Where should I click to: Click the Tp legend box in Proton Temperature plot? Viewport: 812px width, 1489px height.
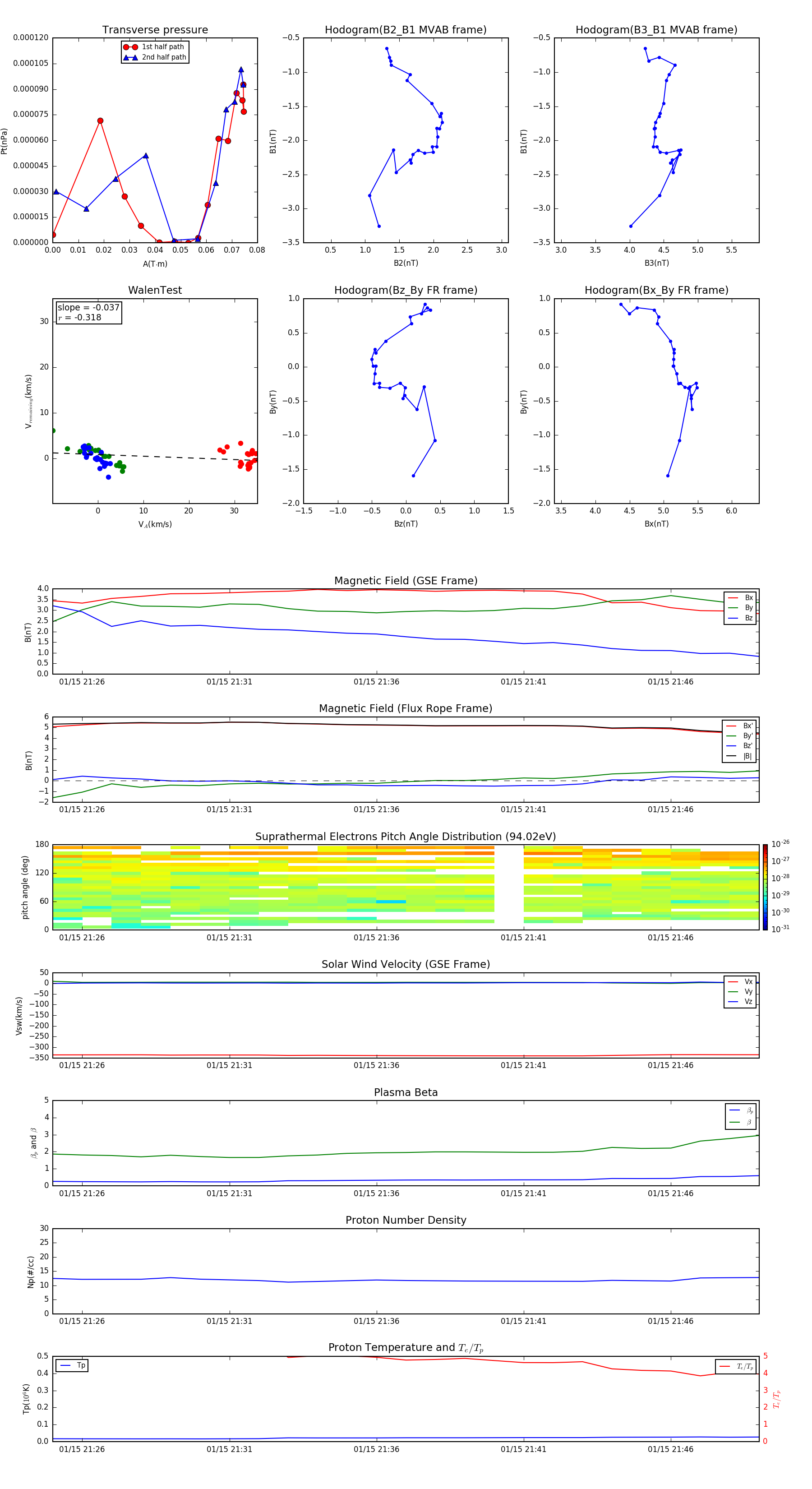72,1365
